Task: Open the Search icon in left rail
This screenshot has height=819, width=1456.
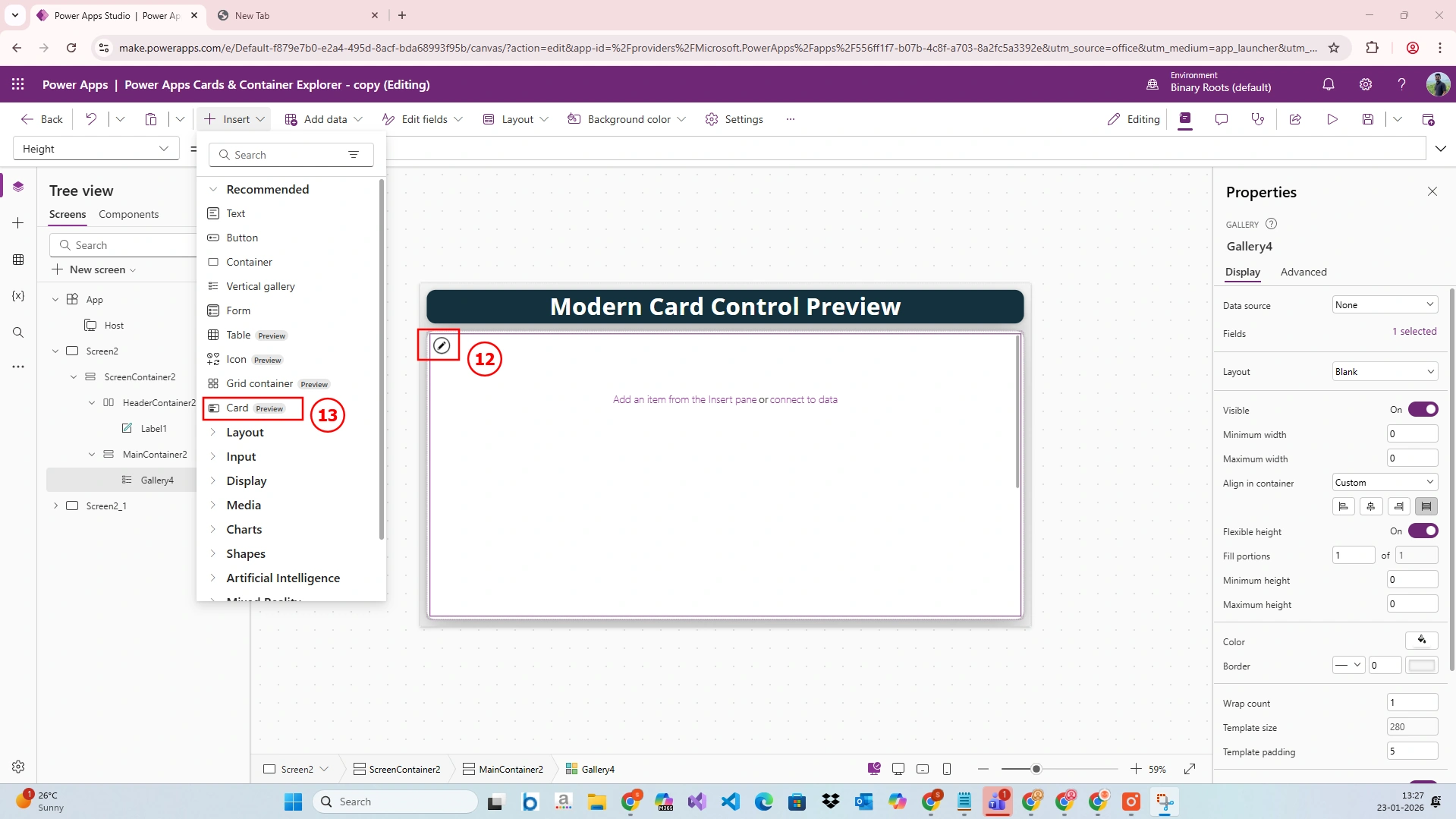Action: point(18,332)
